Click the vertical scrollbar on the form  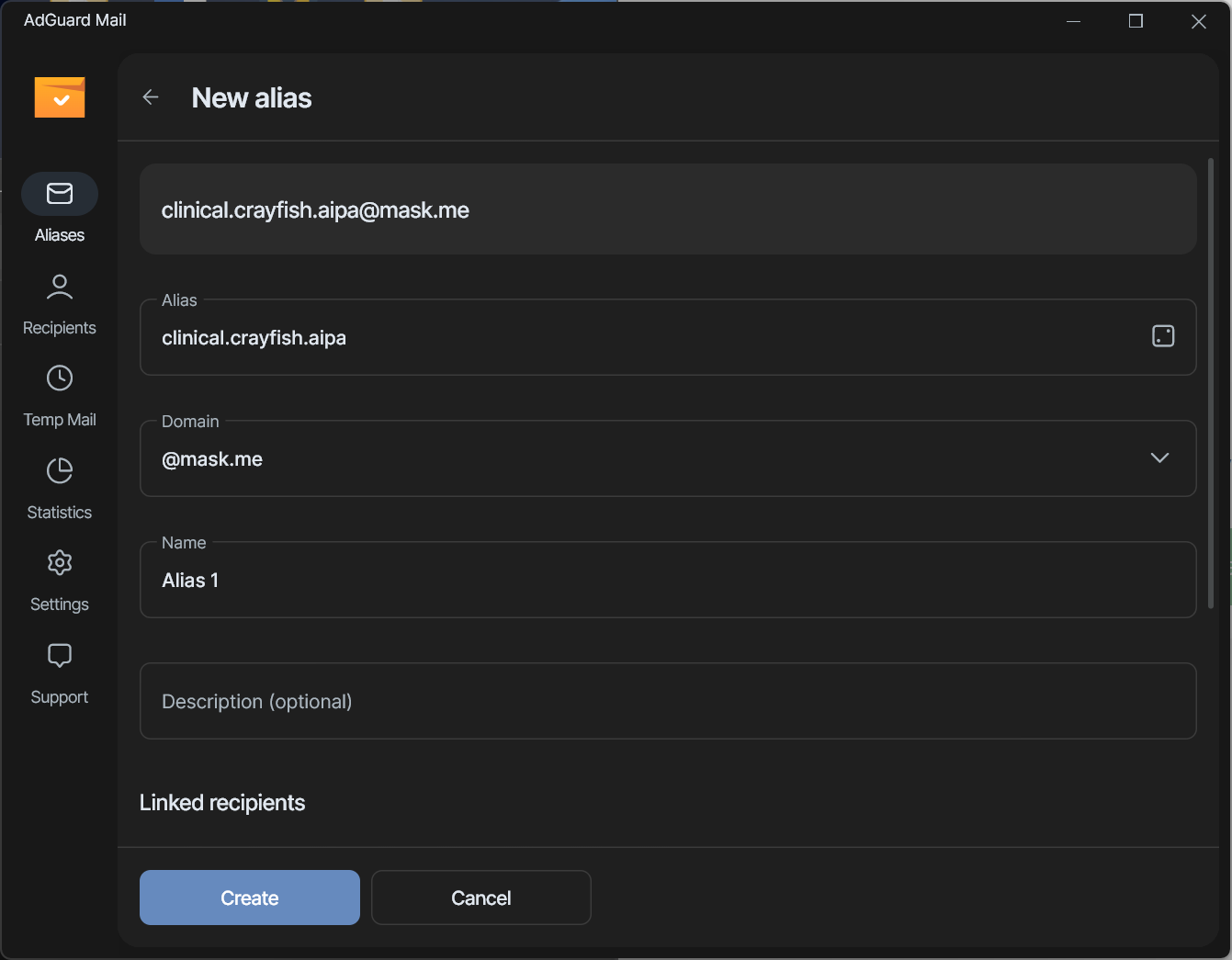[x=1211, y=386]
